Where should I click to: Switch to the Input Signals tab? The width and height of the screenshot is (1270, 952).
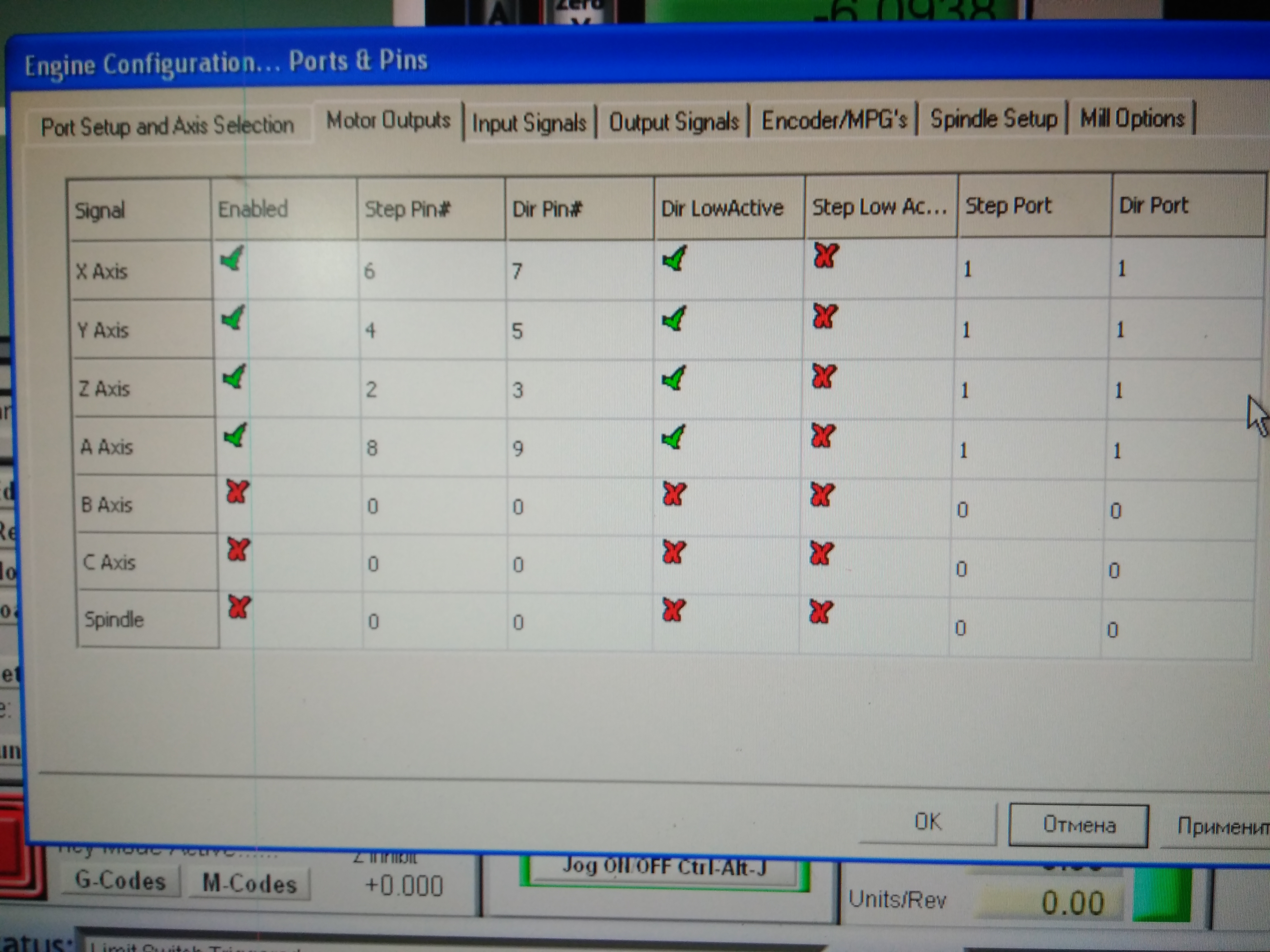point(529,123)
